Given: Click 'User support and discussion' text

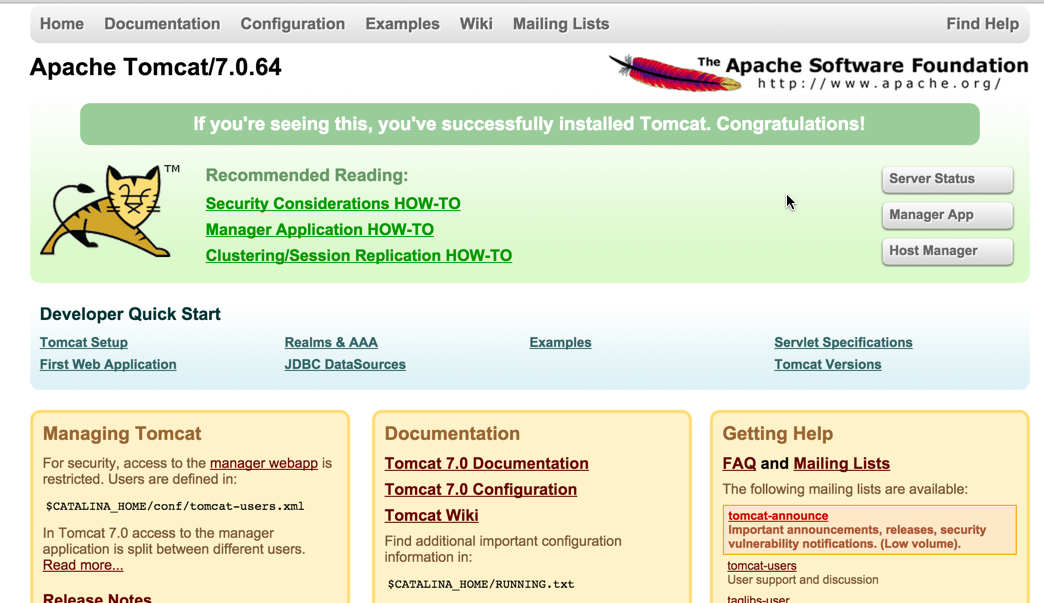Looking at the screenshot, I should click(x=802, y=580).
